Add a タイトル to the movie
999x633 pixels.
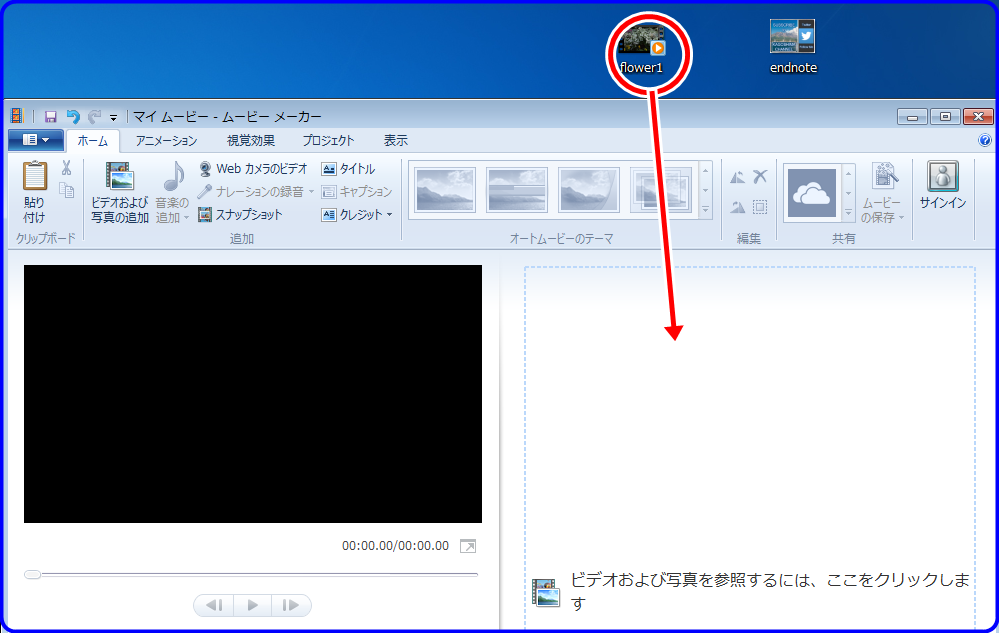click(348, 169)
